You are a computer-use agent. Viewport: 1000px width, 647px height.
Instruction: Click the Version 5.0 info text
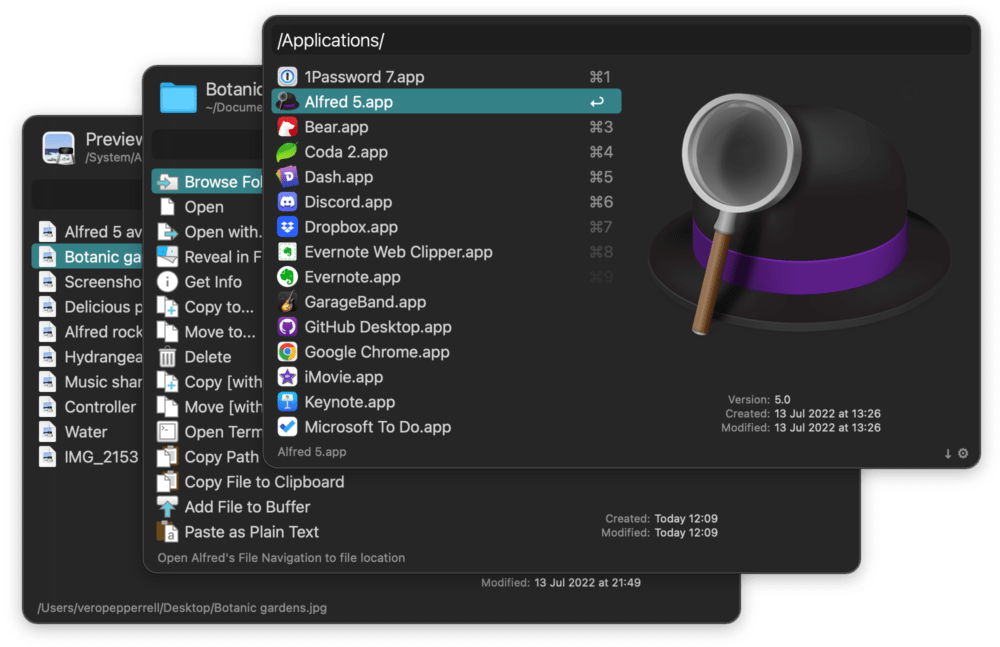pyautogui.click(x=759, y=399)
